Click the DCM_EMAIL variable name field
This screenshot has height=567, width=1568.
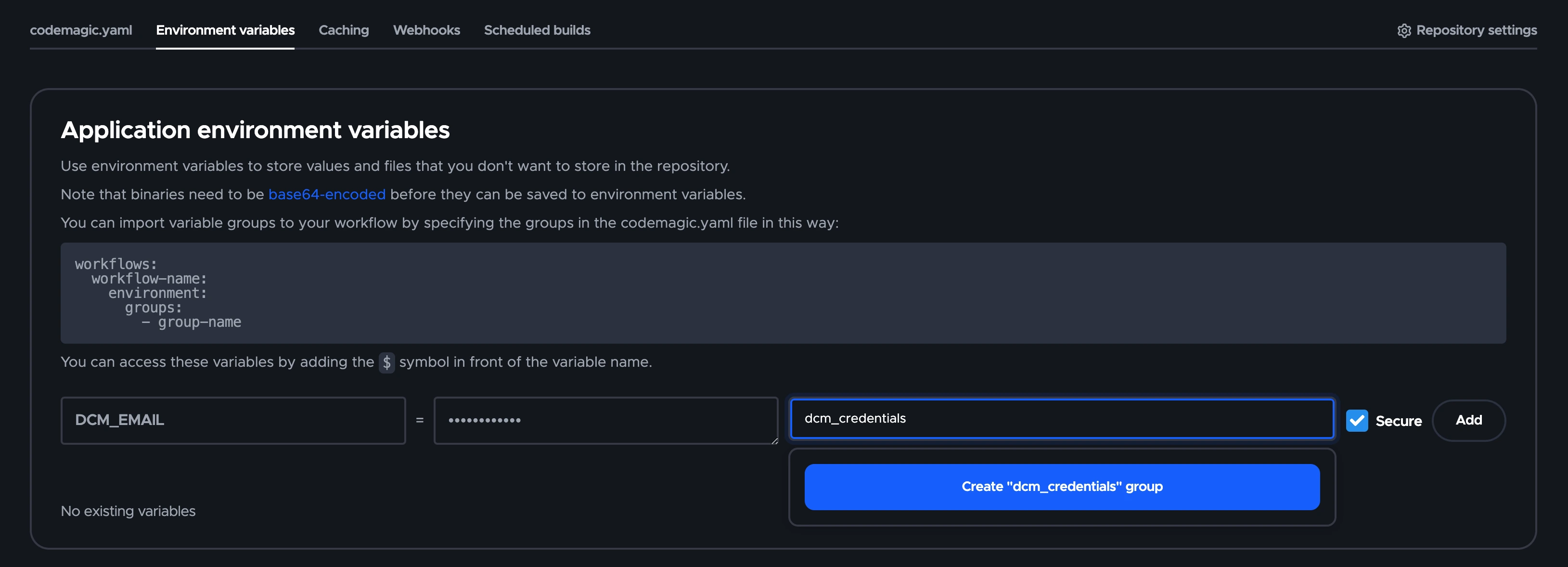coord(233,420)
